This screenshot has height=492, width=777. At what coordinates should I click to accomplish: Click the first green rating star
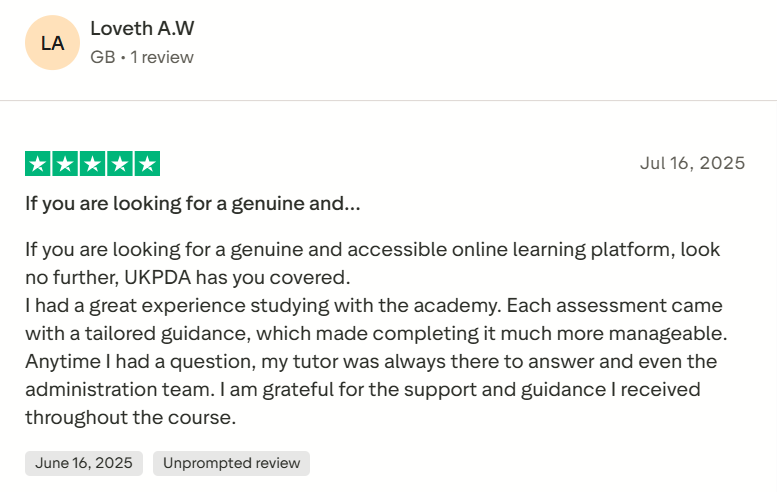point(37,164)
